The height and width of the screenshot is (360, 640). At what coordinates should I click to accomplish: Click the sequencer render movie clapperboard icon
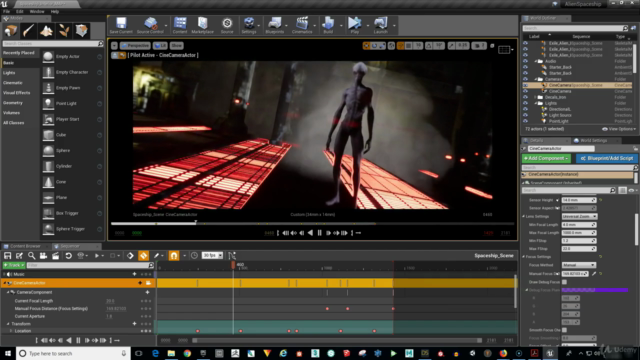(56, 256)
